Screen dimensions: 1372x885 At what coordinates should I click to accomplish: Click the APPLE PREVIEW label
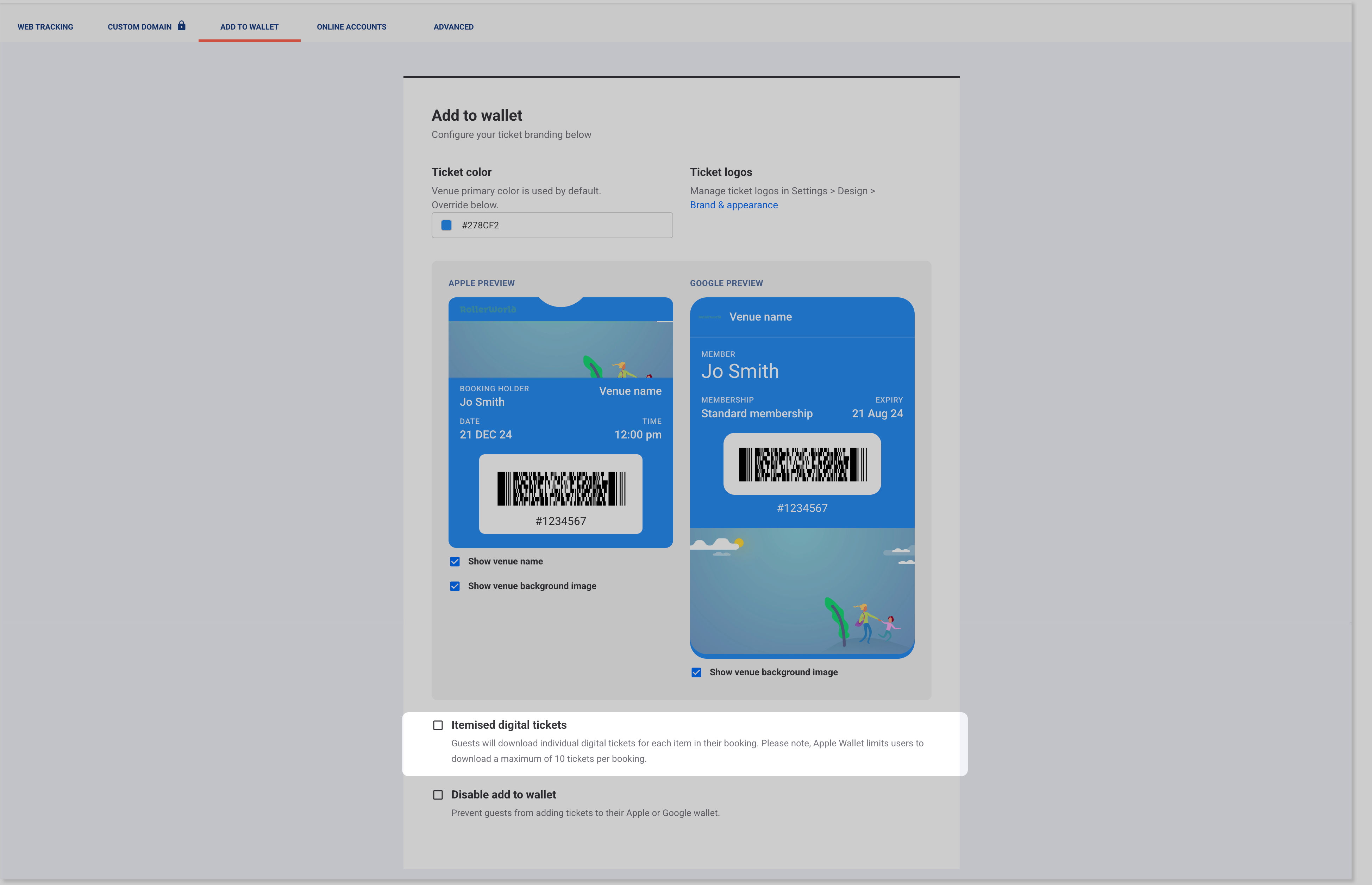pyautogui.click(x=482, y=283)
